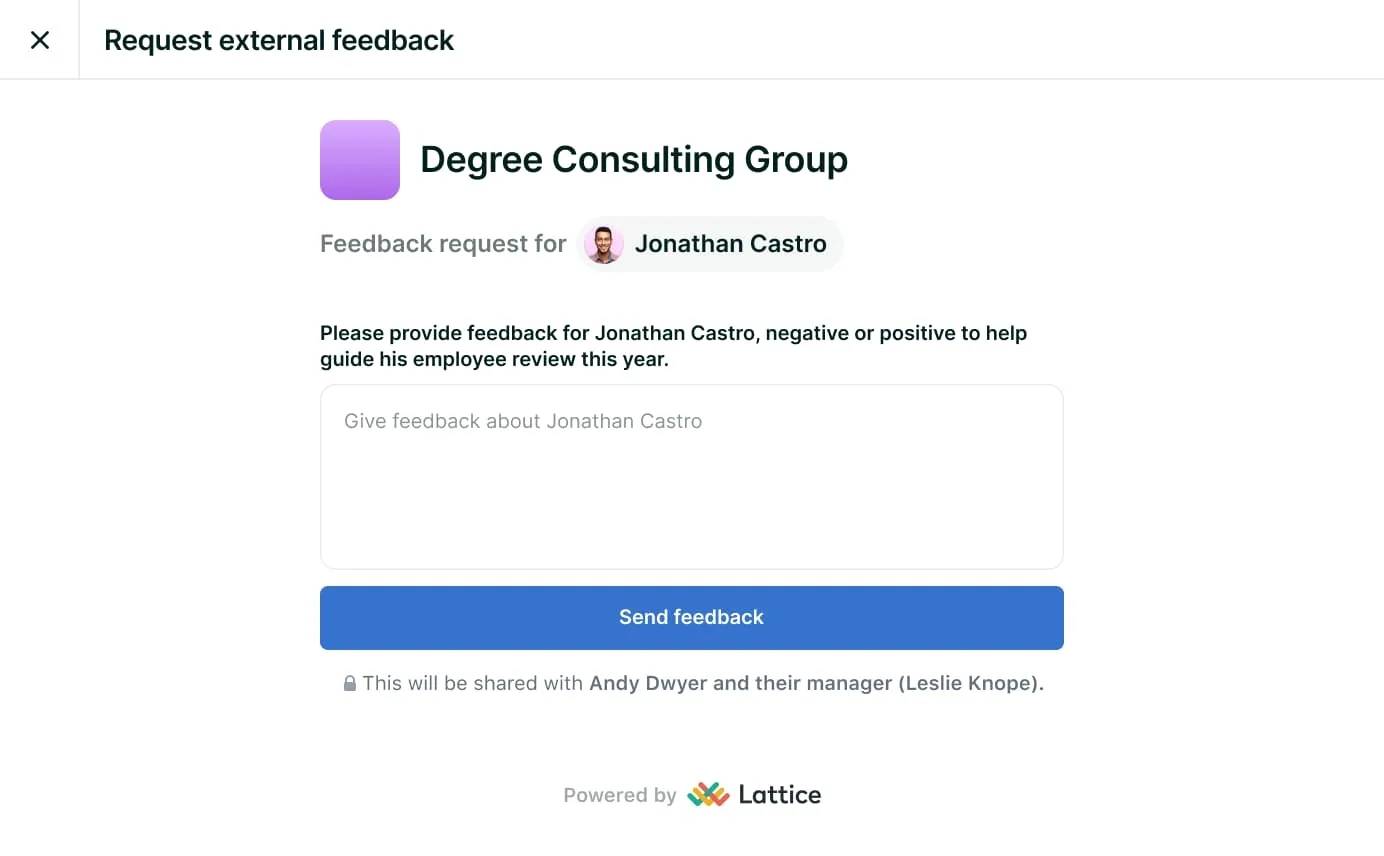Click the 'Powered by' footer text
Image resolution: width=1384 pixels, height=856 pixels.
[620, 796]
